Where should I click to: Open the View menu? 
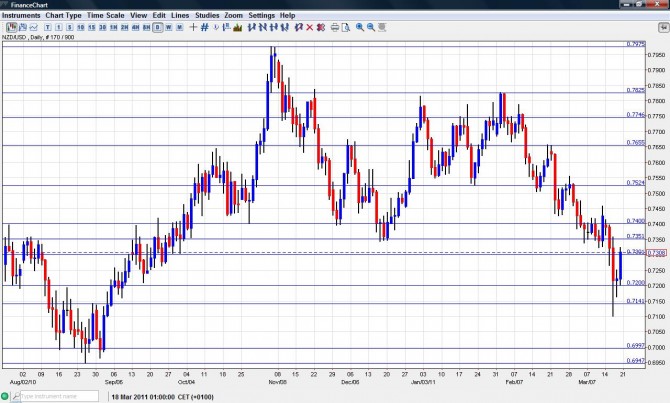(138, 15)
